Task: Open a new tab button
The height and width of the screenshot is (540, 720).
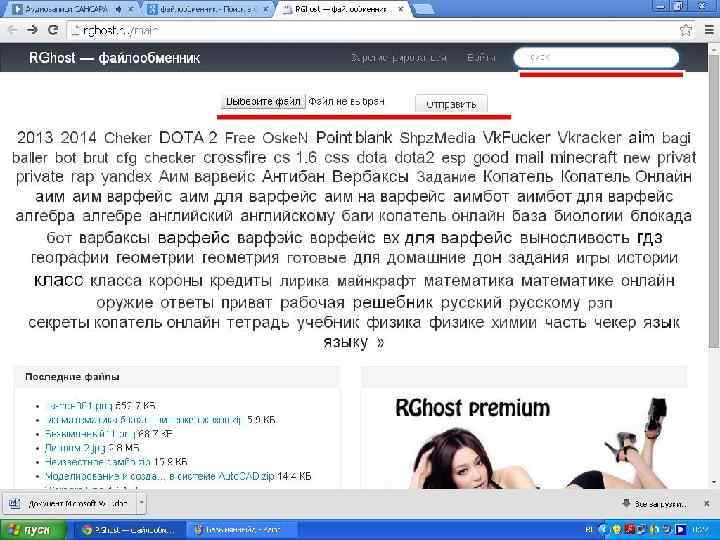Action: click(423, 9)
